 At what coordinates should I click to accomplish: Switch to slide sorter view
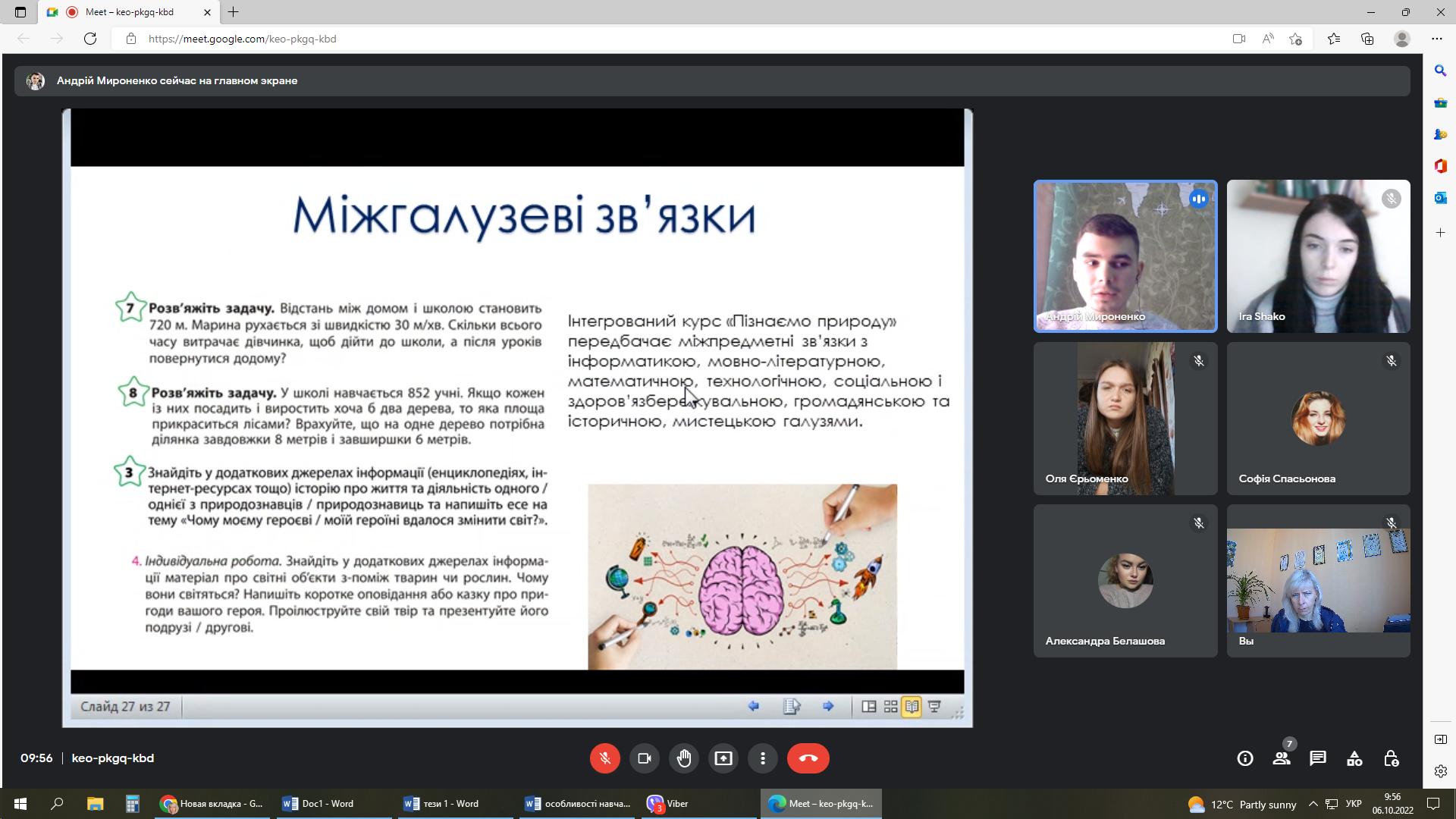(x=890, y=706)
